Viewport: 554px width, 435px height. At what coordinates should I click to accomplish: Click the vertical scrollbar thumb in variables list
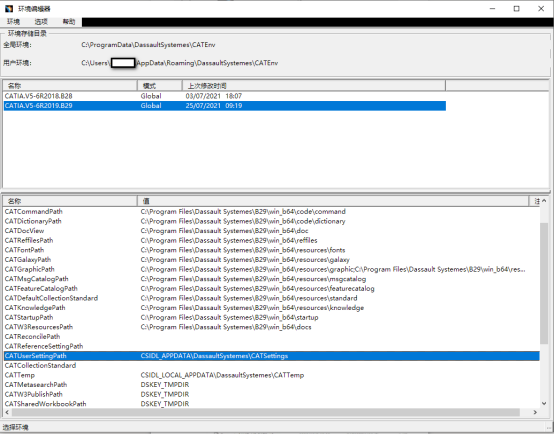pyautogui.click(x=544, y=283)
